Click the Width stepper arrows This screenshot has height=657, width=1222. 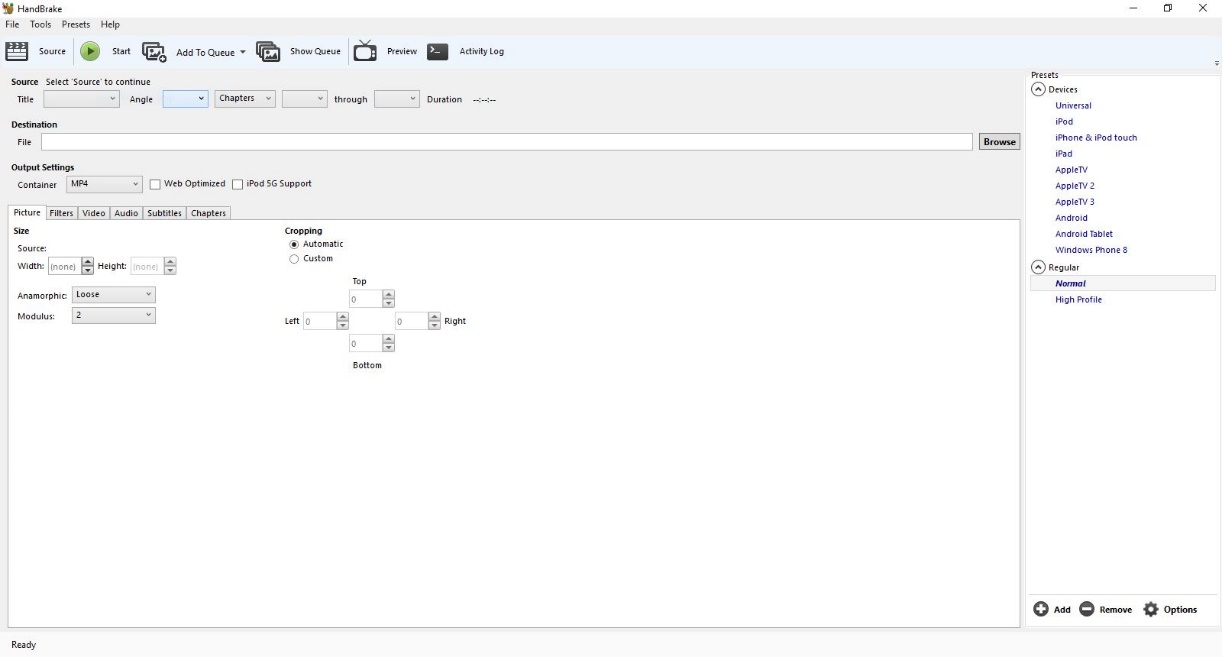tap(87, 266)
